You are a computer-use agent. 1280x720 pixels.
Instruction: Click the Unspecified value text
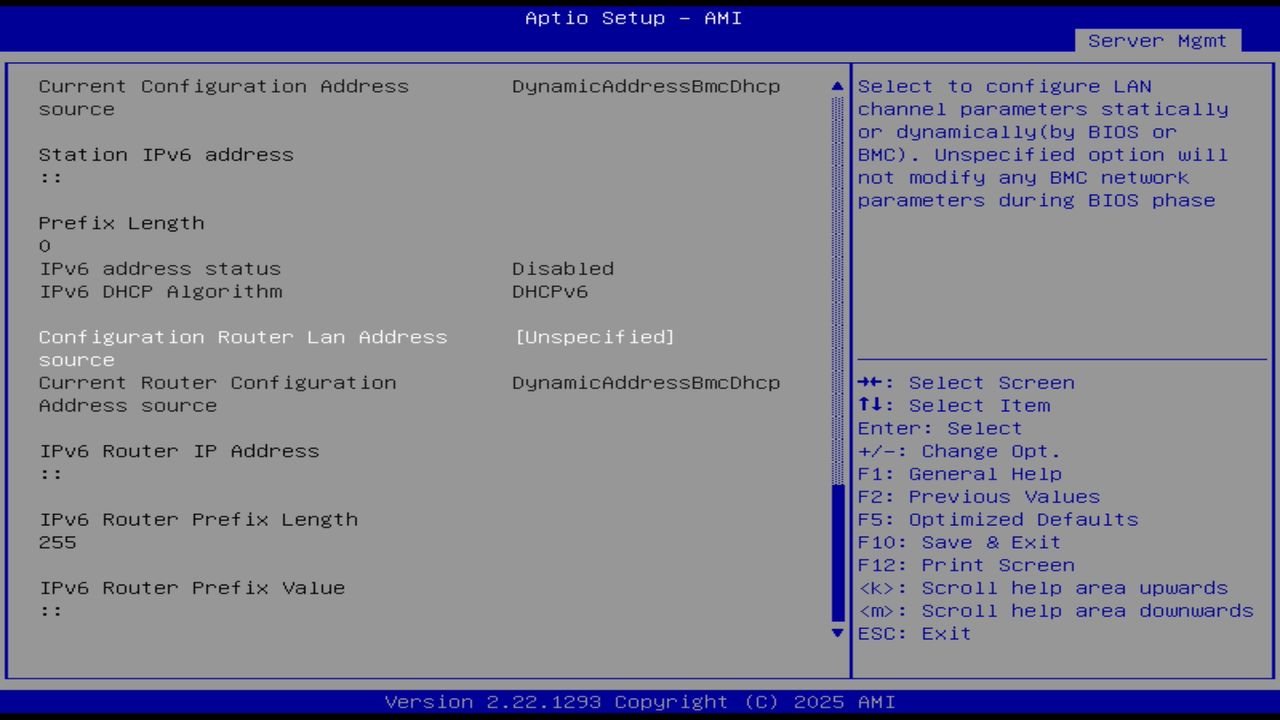594,337
